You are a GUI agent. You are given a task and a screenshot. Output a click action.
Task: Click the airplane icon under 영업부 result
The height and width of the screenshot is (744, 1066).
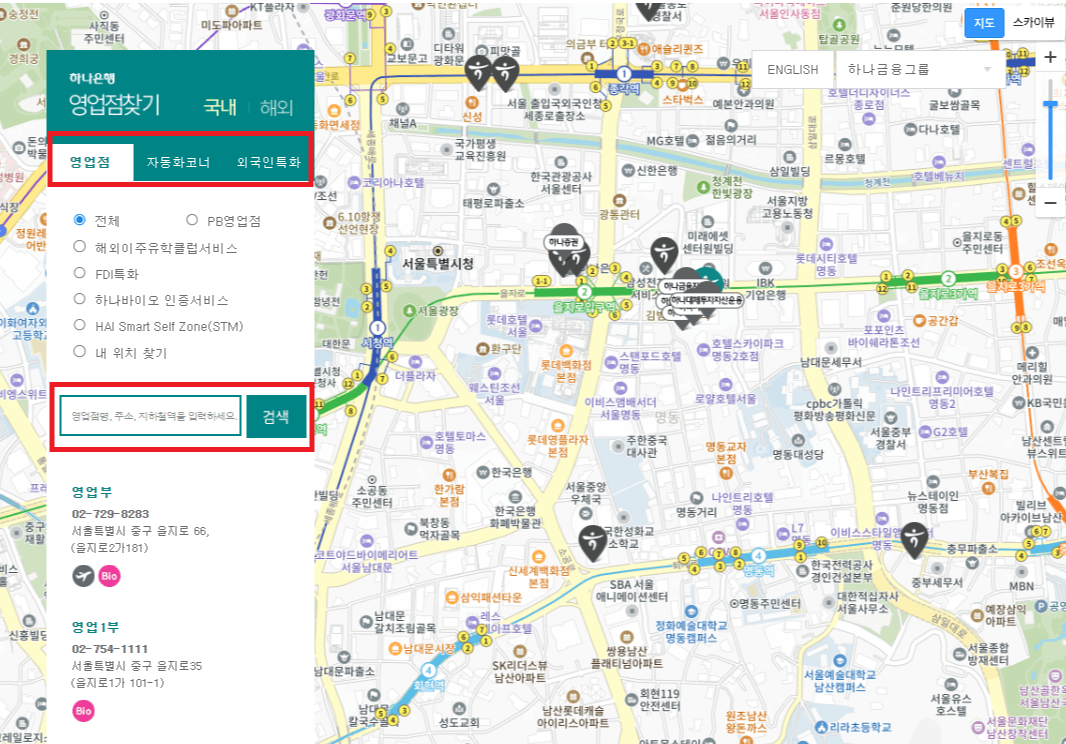pyautogui.click(x=83, y=576)
